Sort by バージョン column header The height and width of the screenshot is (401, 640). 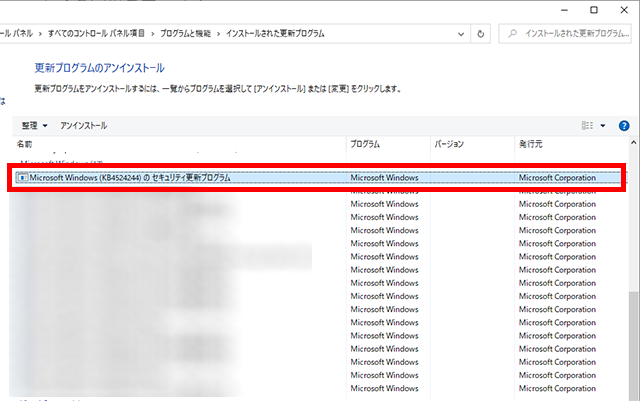pos(449,145)
